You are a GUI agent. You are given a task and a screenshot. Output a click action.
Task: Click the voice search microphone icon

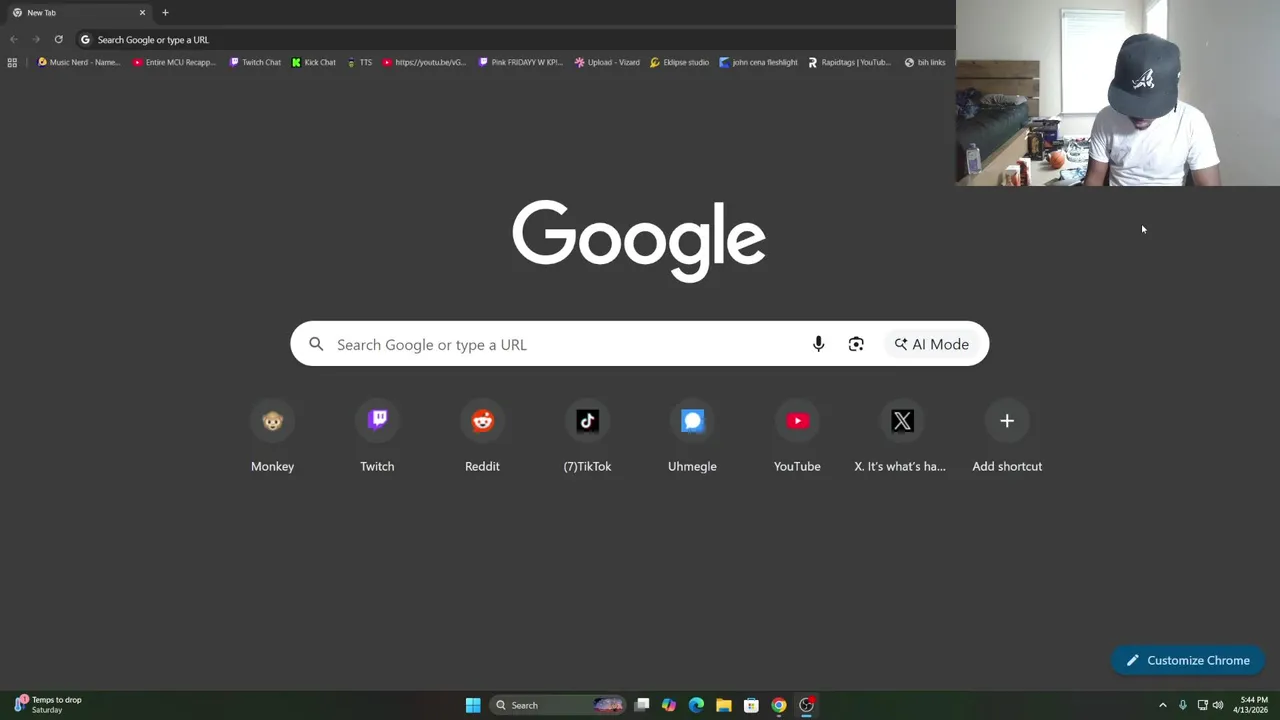pos(818,344)
